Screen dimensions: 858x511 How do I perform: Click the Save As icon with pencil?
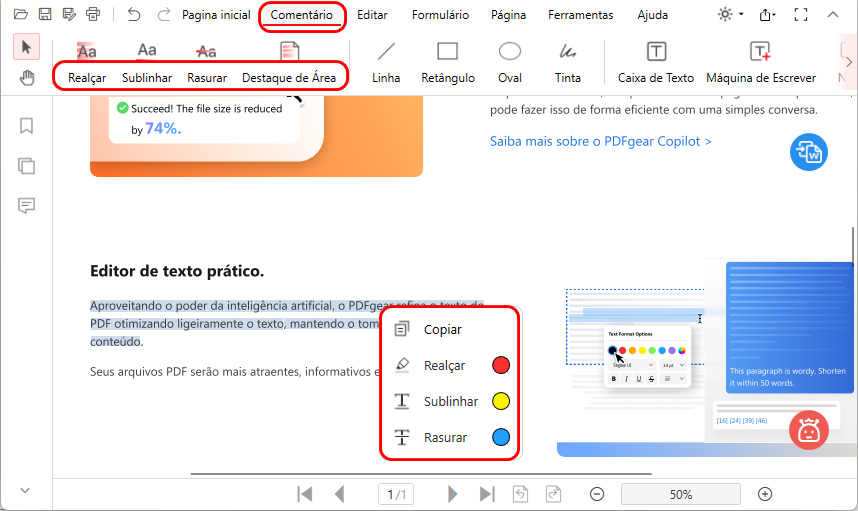(69, 14)
